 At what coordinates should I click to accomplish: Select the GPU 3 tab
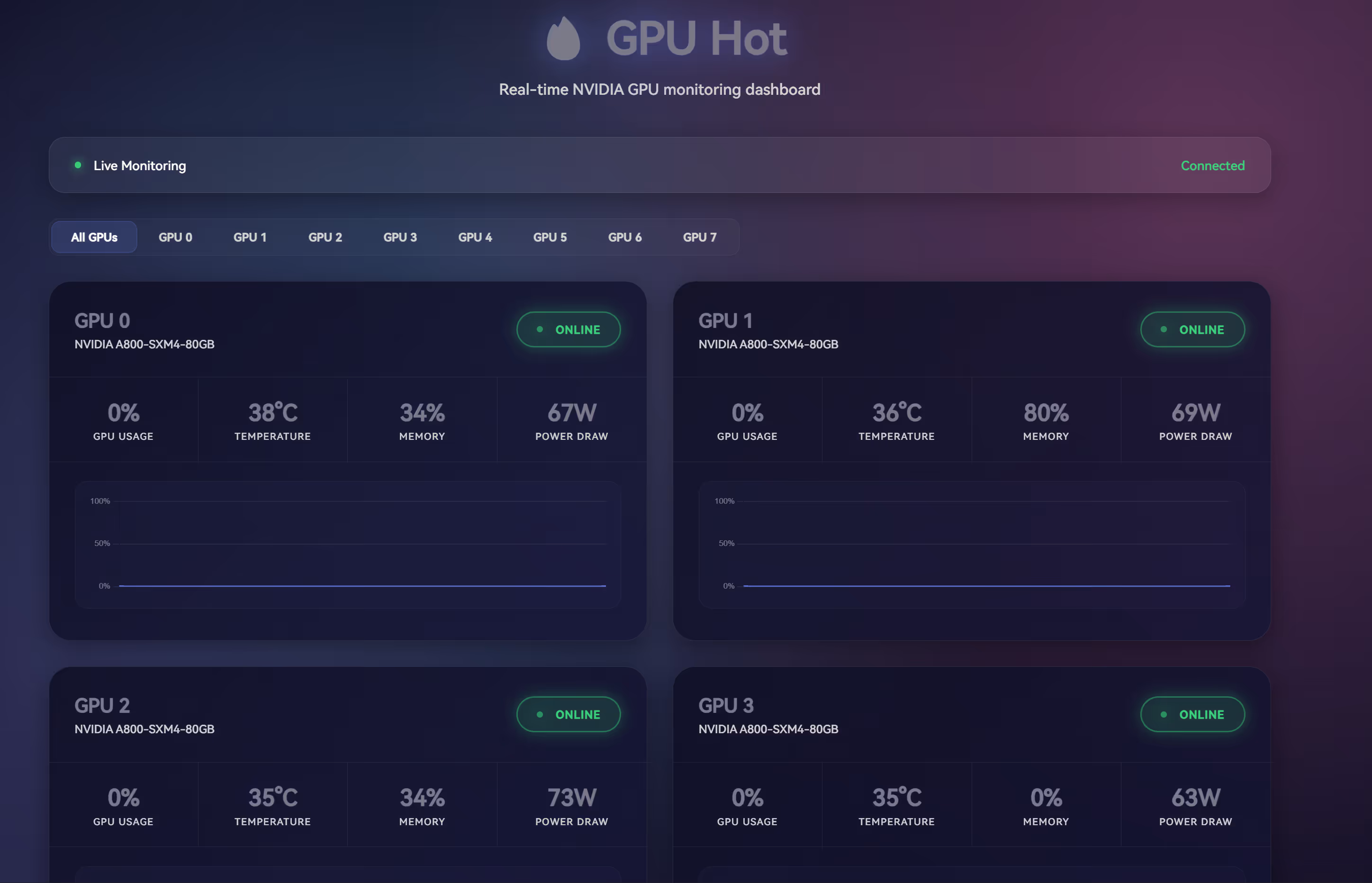point(400,237)
